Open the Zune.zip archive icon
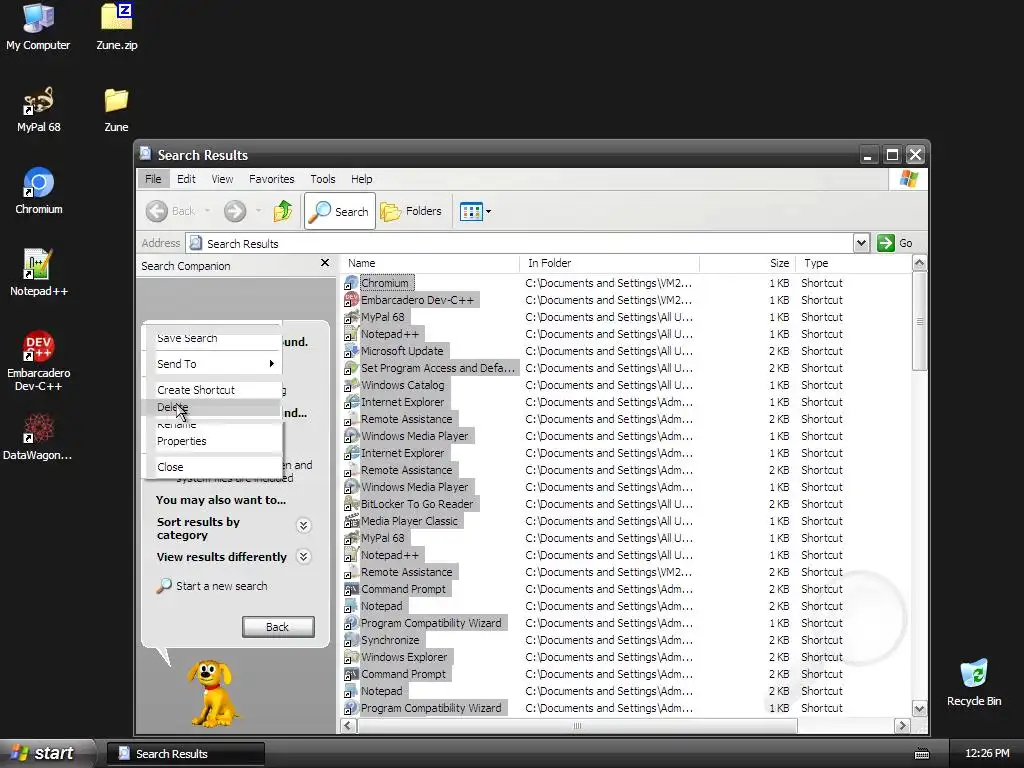The height and width of the screenshot is (768, 1024). click(116, 26)
